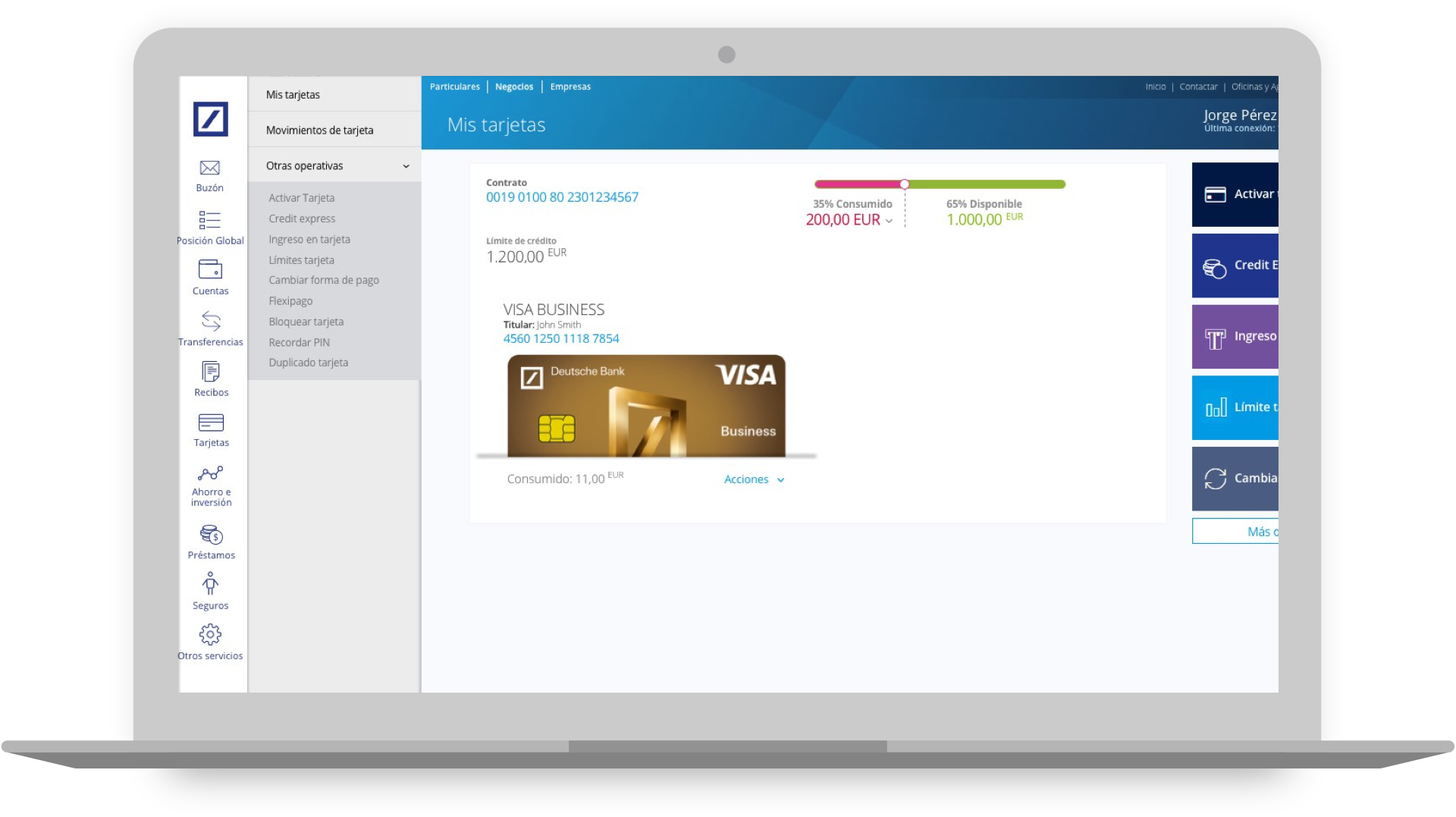Select Movimientos de tarjeta menu item
Screen dimensions: 1456x817
click(319, 130)
